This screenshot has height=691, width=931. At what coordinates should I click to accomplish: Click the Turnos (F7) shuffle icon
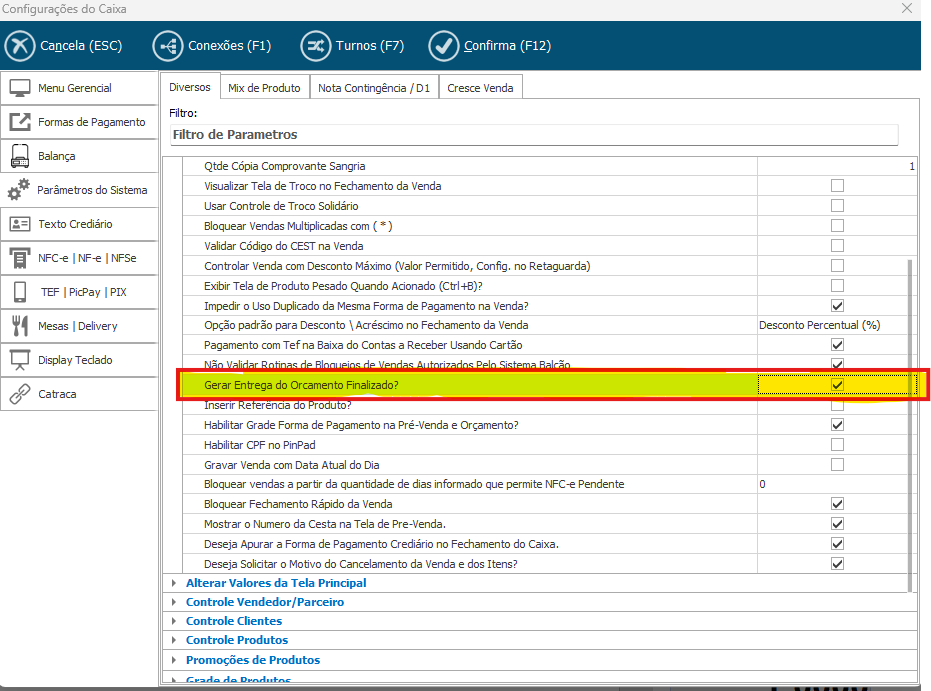tap(316, 46)
